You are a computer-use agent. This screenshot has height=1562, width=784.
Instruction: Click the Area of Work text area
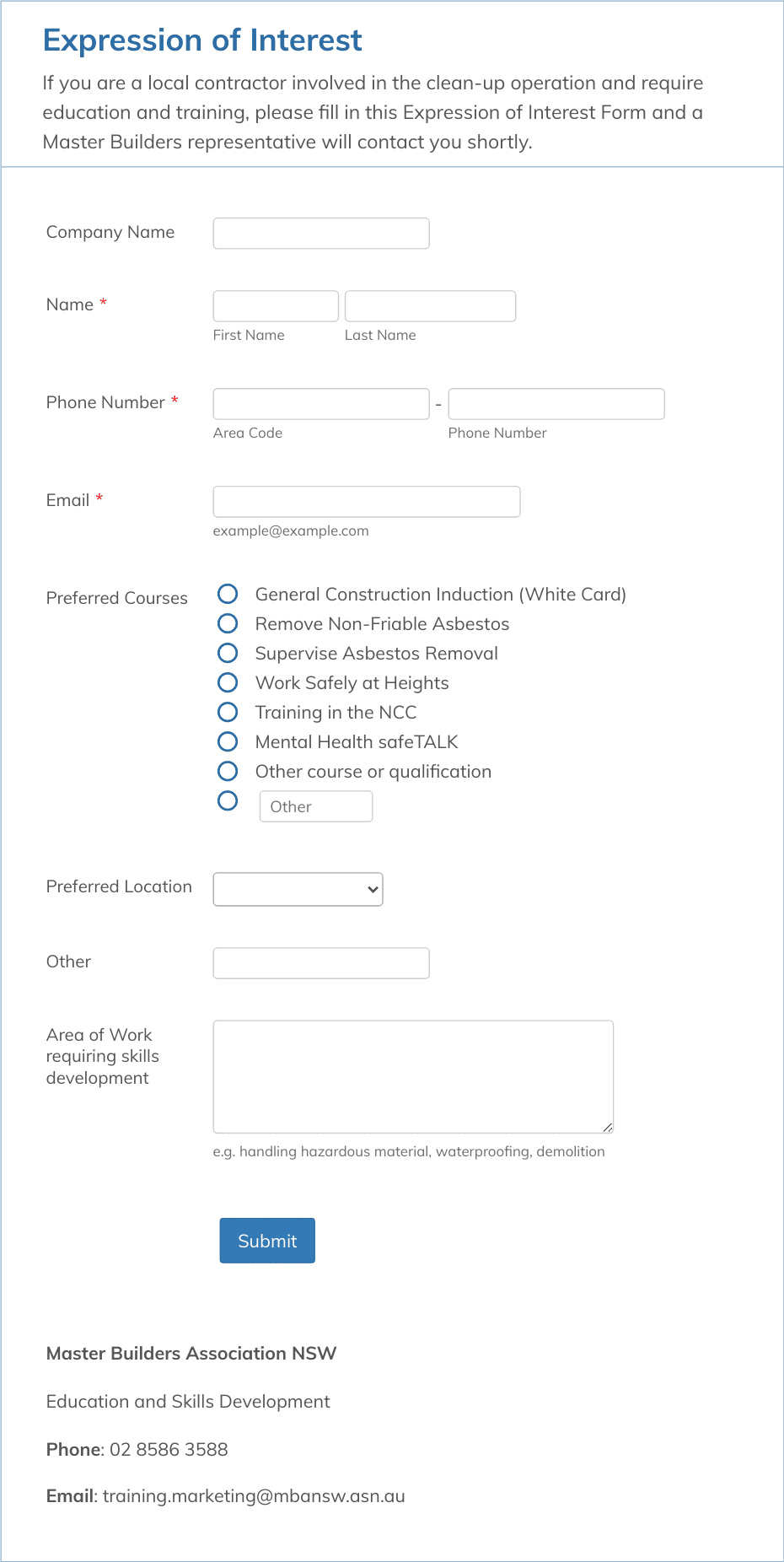coord(412,1076)
